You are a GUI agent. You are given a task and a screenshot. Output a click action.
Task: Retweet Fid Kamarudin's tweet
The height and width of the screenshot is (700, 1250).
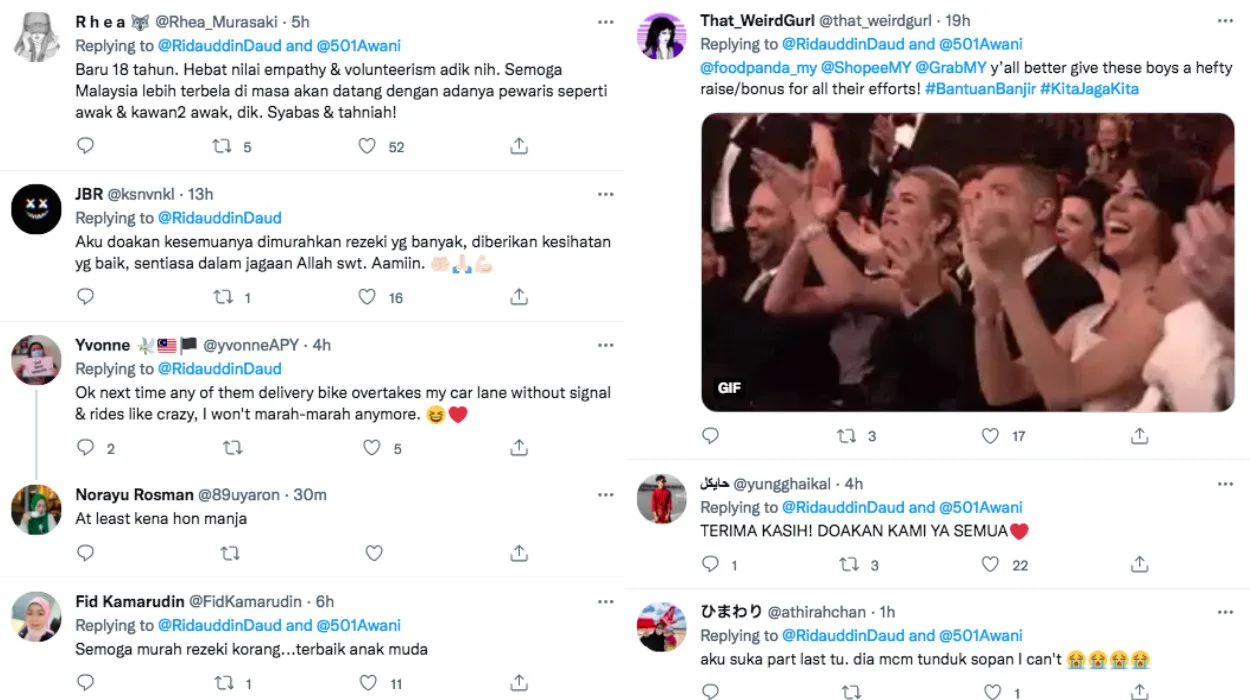pos(222,683)
